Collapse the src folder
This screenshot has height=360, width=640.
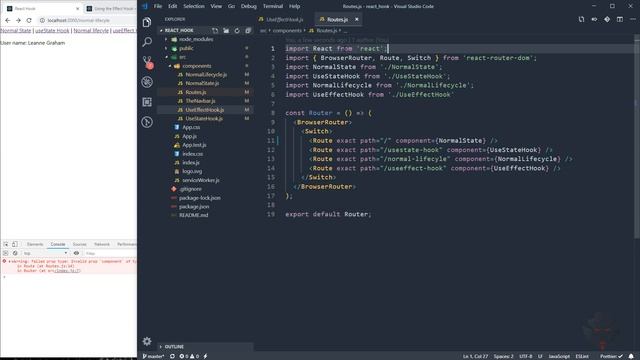(x=167, y=57)
